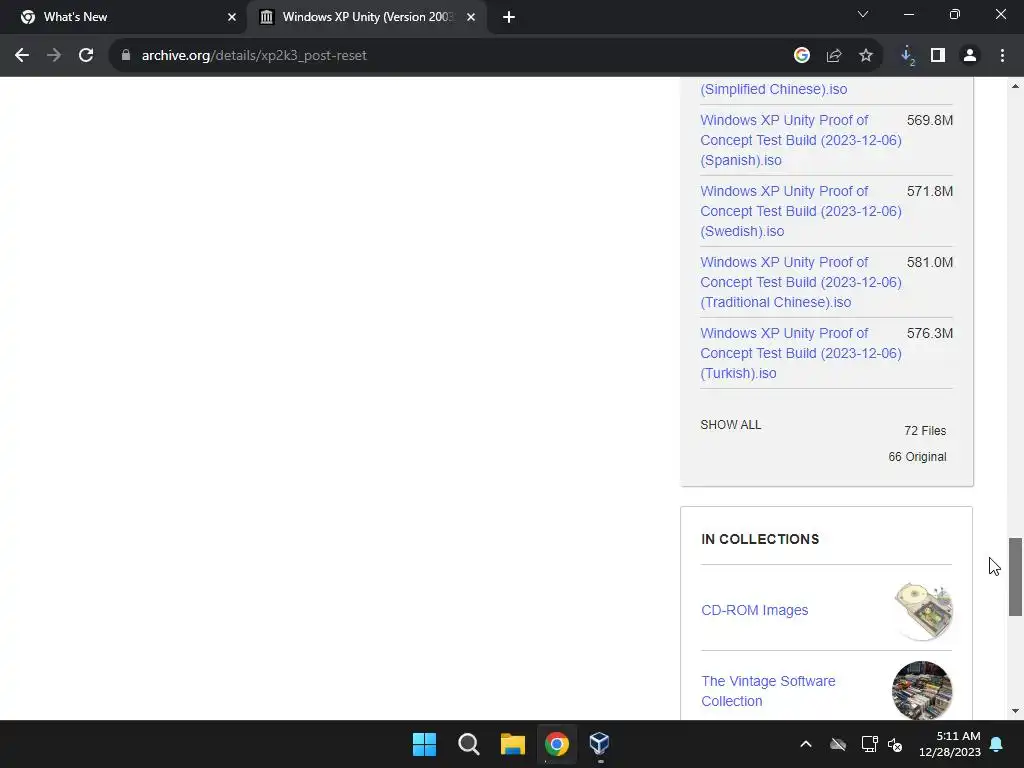Close the Windows XP Unity tab
Screen dimensions: 1024x768
tap(471, 17)
